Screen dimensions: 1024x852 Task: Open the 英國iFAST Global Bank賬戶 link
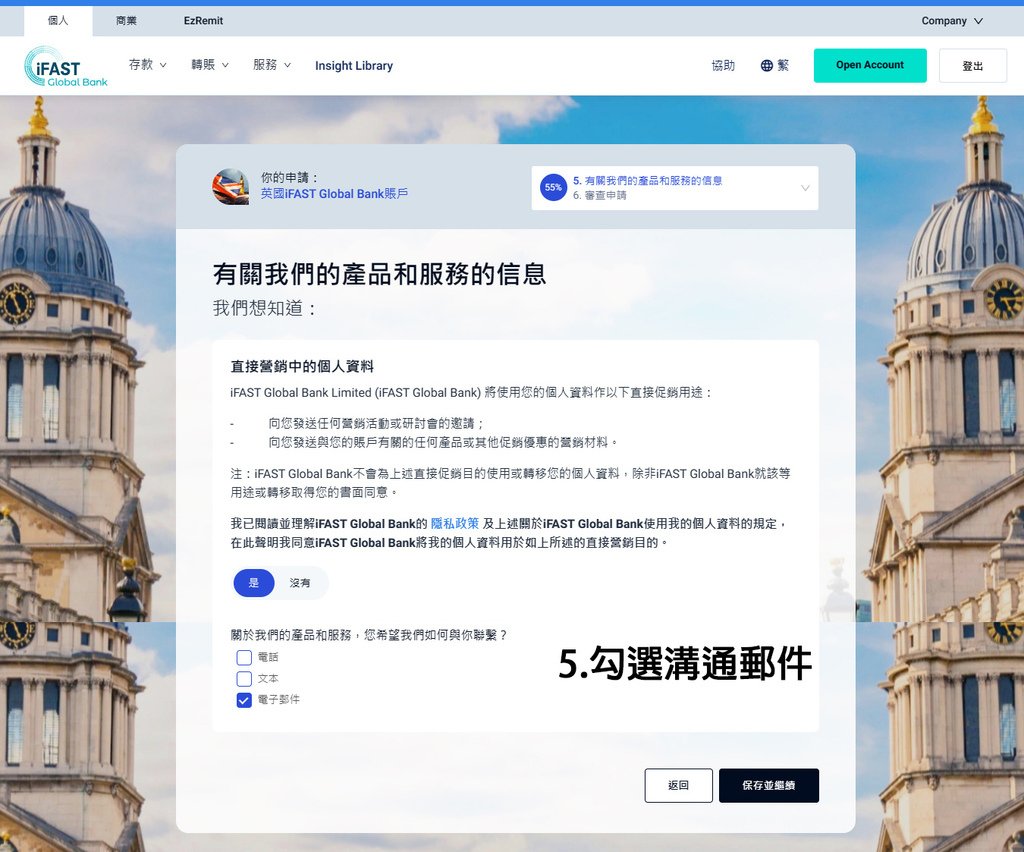pos(334,194)
